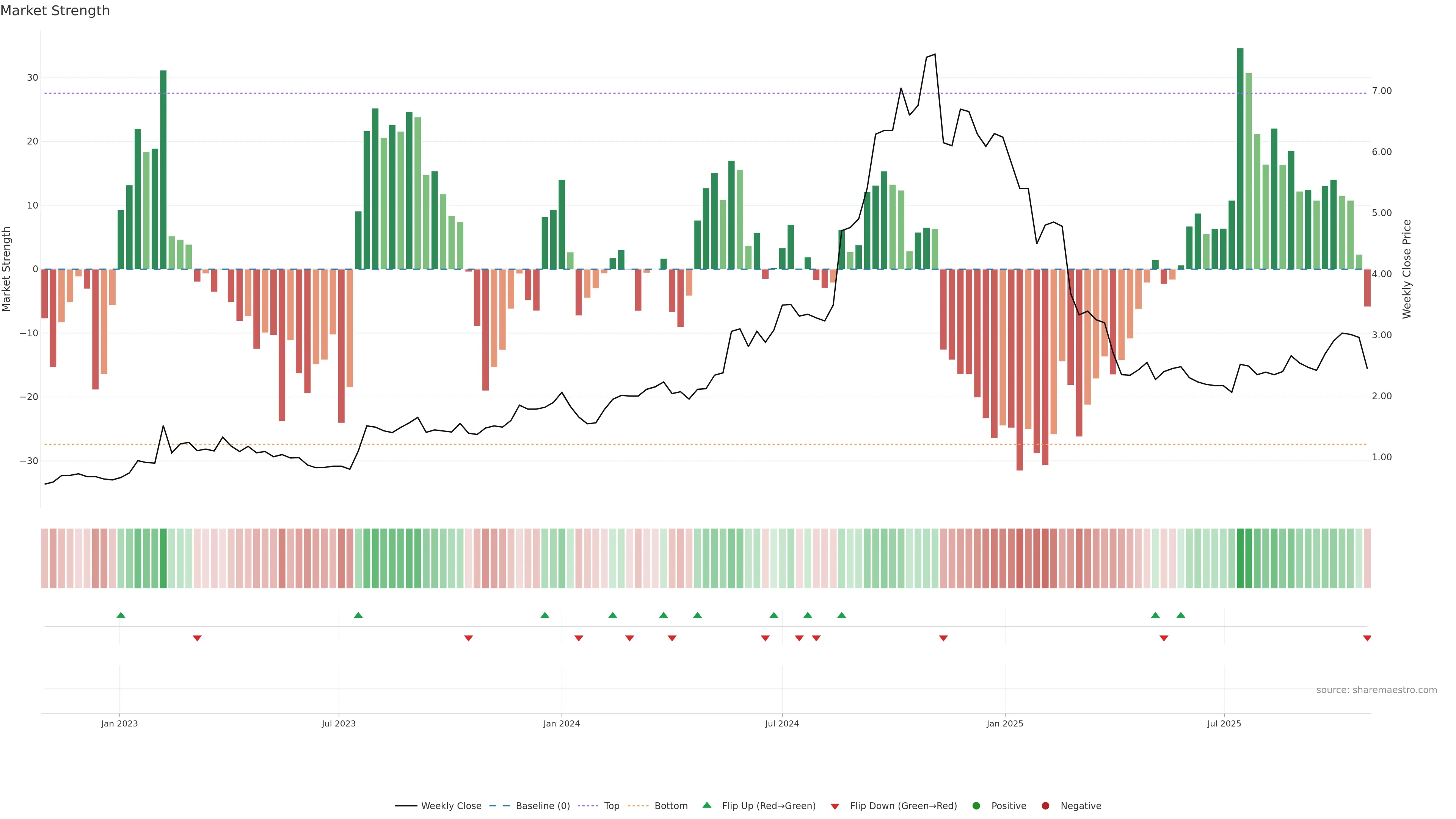The height and width of the screenshot is (819, 1456).
Task: Click the Negative red circle legend icon
Action: [x=1045, y=806]
